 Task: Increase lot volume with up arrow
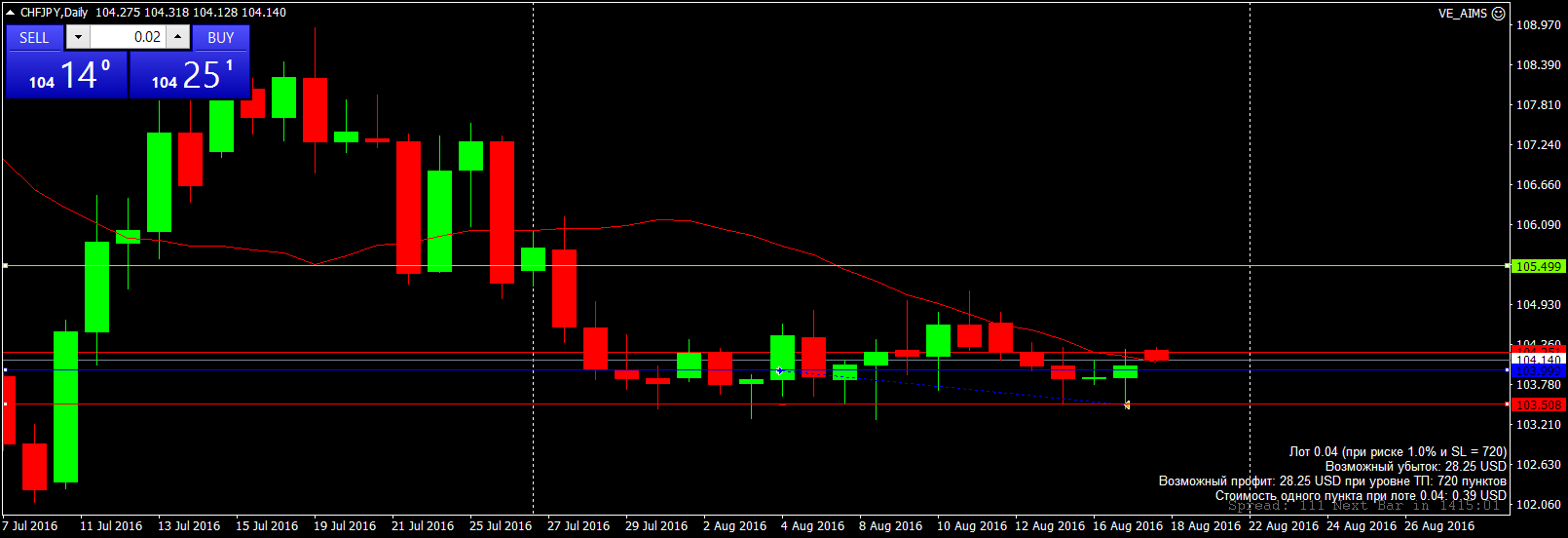[x=178, y=37]
